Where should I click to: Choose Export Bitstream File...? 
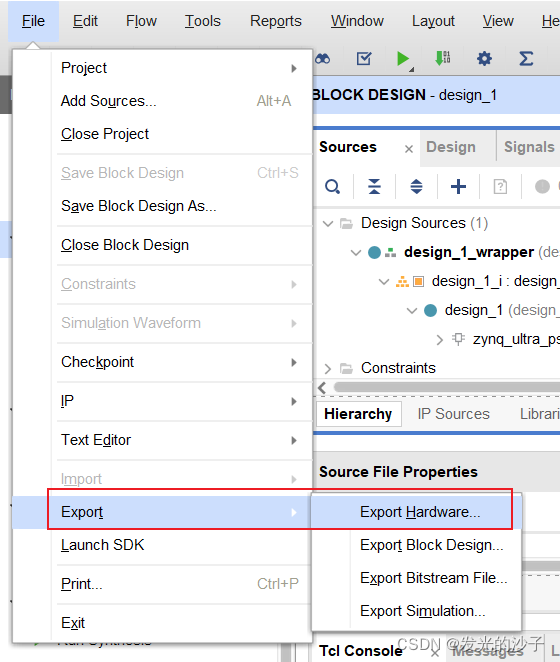pyautogui.click(x=416, y=578)
